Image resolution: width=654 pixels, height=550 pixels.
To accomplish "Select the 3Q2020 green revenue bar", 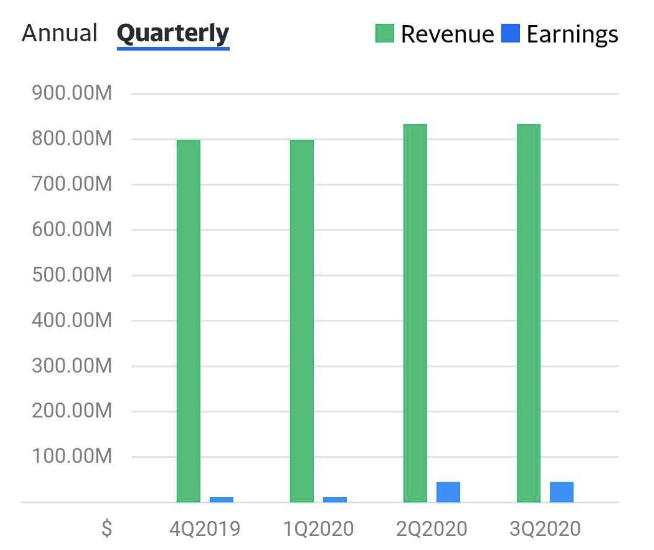I will click(529, 312).
